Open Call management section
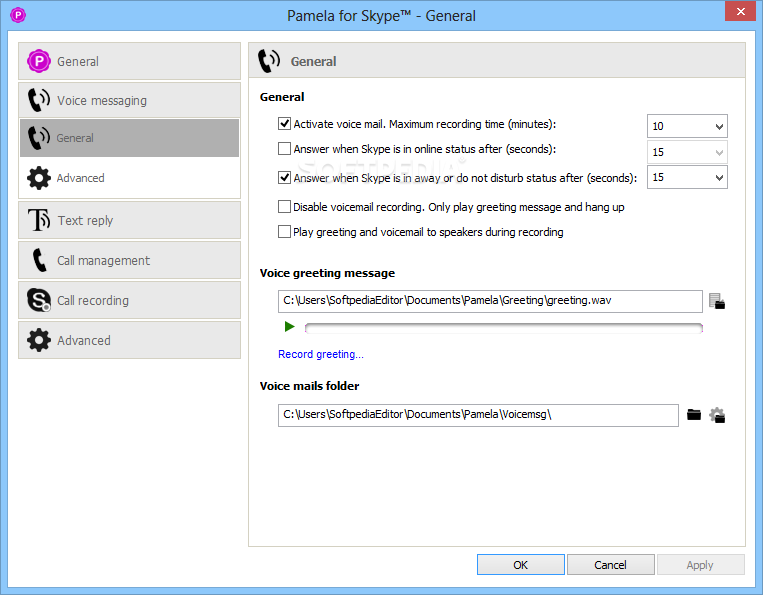 coord(129,260)
